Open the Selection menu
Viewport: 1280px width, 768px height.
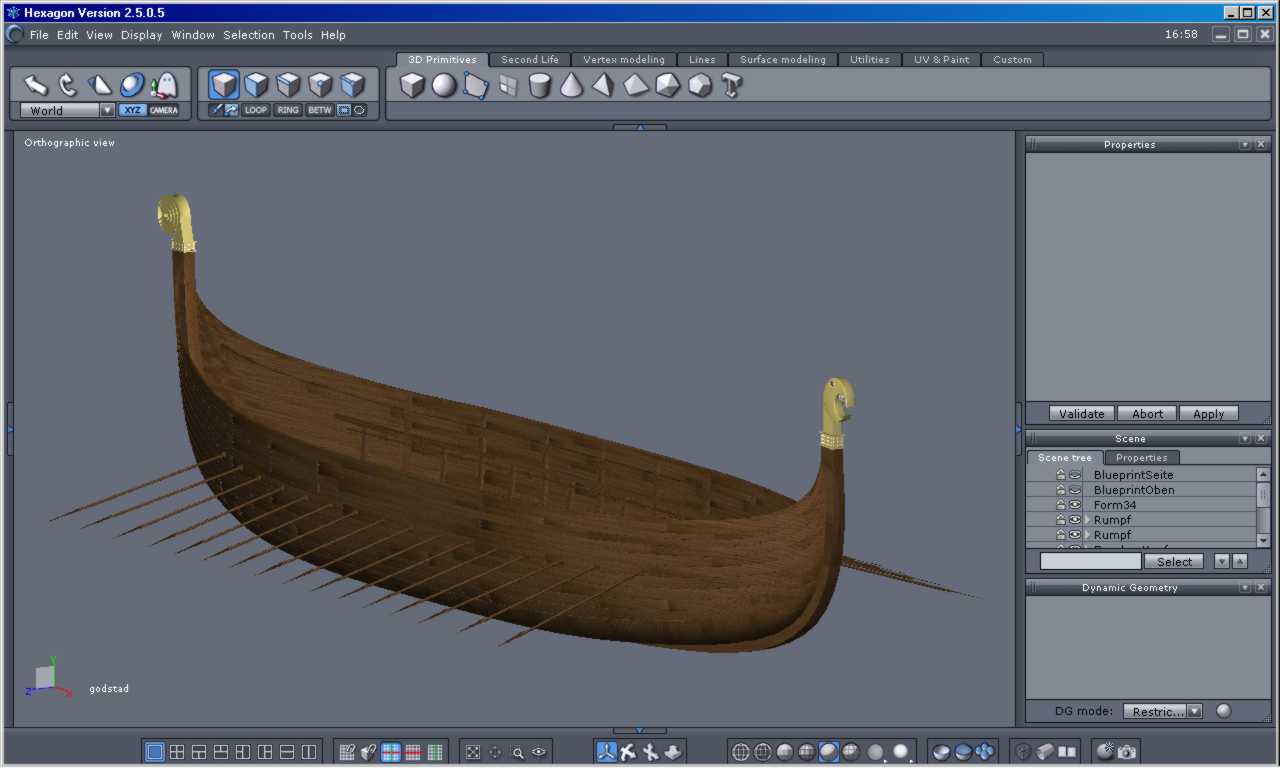tap(248, 35)
